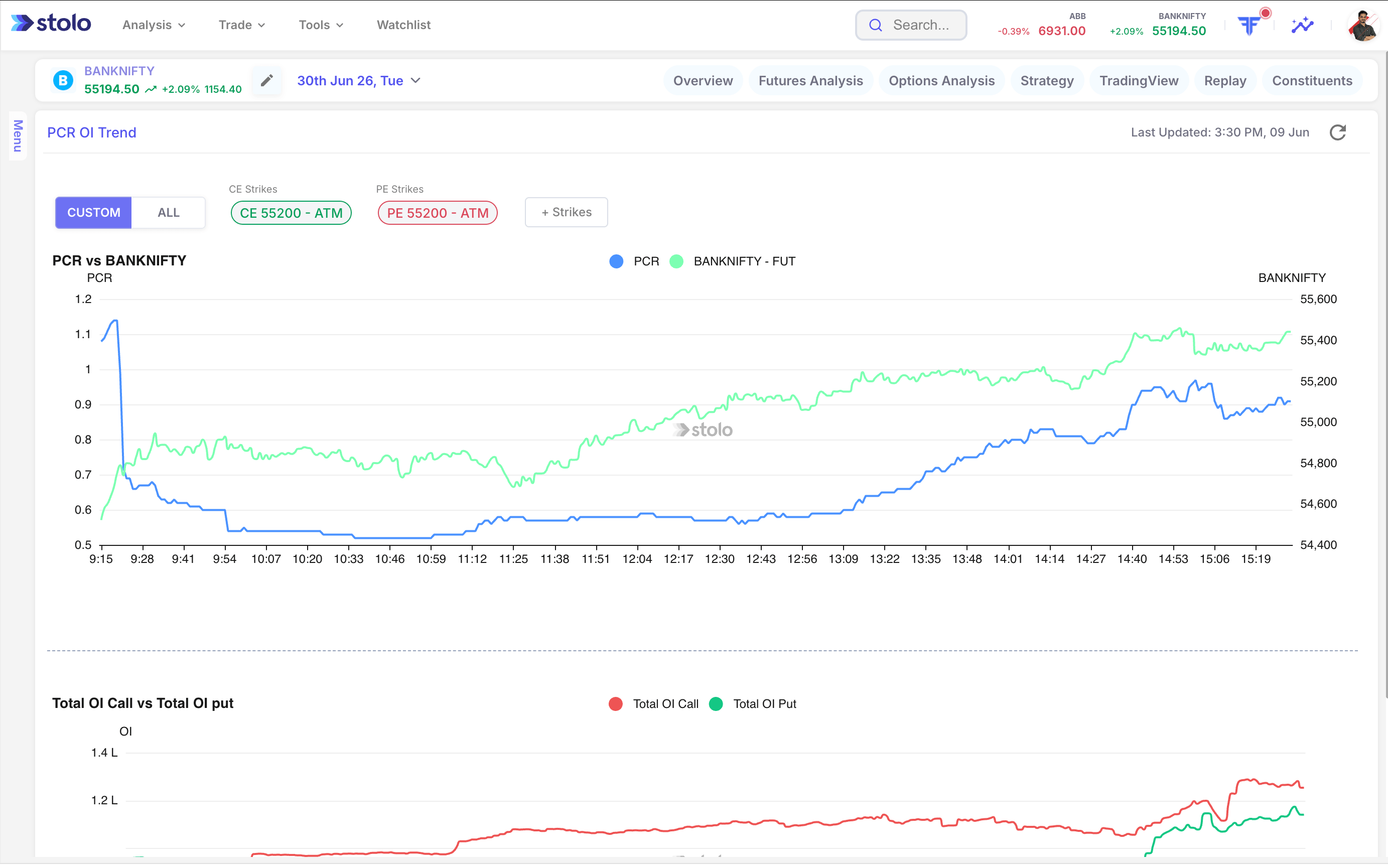Focus the Search input field

910,25
